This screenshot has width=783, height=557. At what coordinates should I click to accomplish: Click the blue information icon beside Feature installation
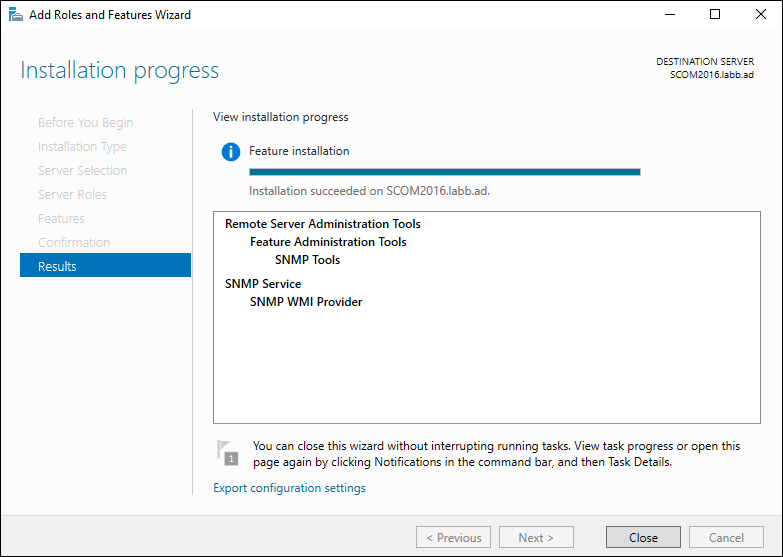[x=231, y=151]
